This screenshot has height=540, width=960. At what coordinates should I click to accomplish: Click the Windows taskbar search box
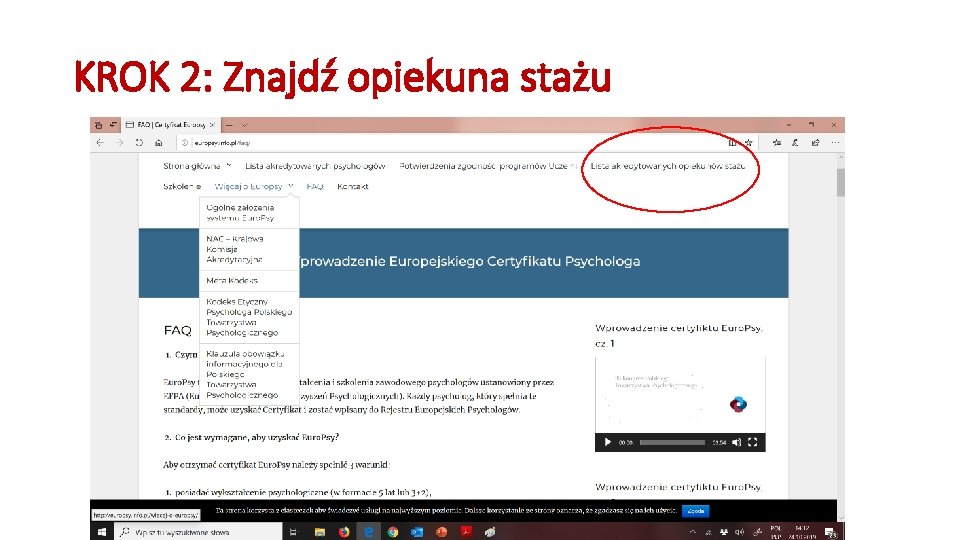pyautogui.click(x=198, y=532)
